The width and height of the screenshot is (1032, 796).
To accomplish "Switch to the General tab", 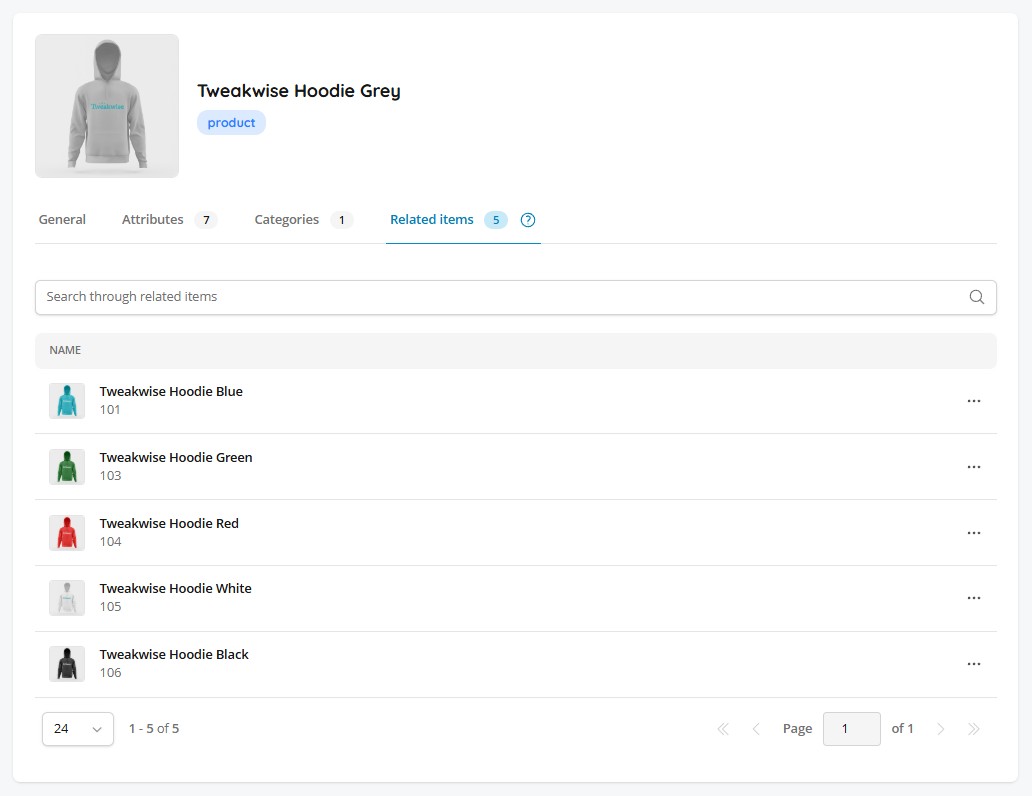I will click(62, 220).
